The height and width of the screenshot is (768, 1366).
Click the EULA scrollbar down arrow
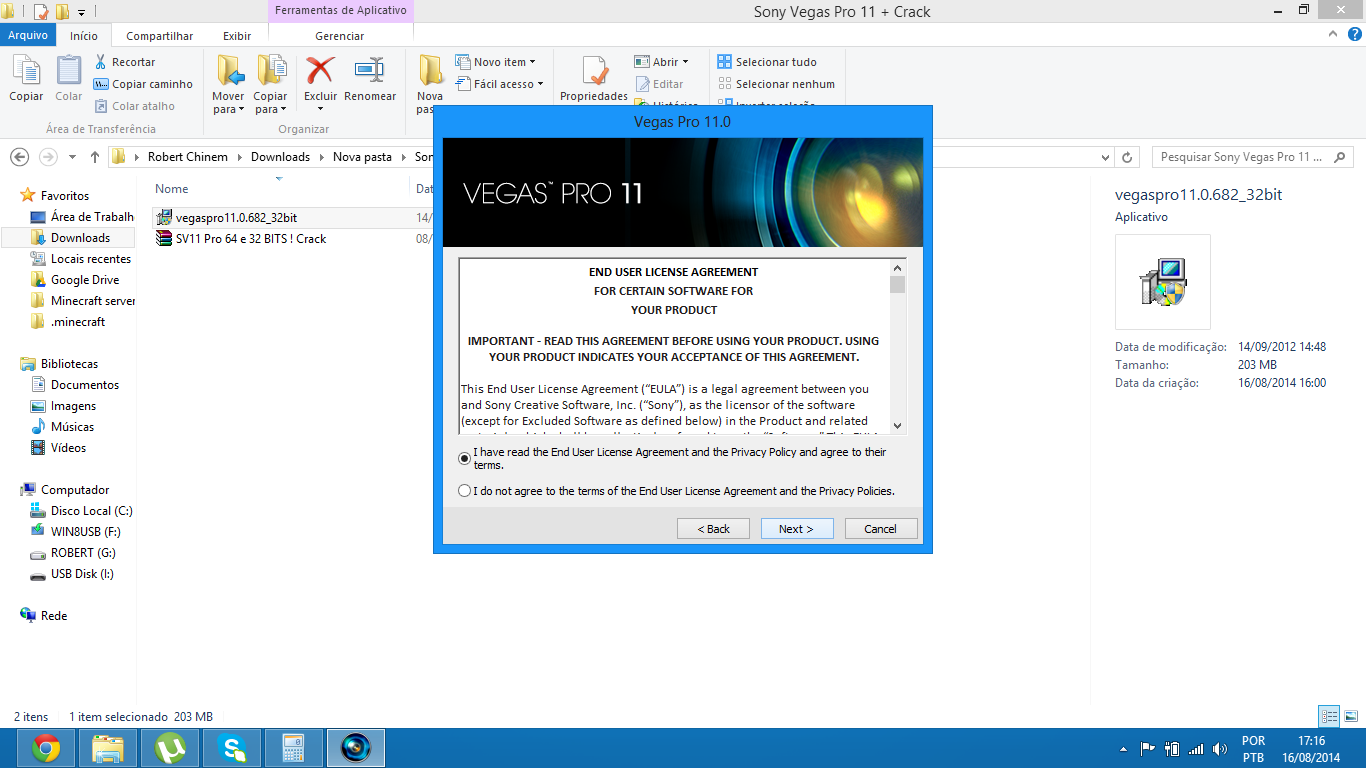point(897,424)
